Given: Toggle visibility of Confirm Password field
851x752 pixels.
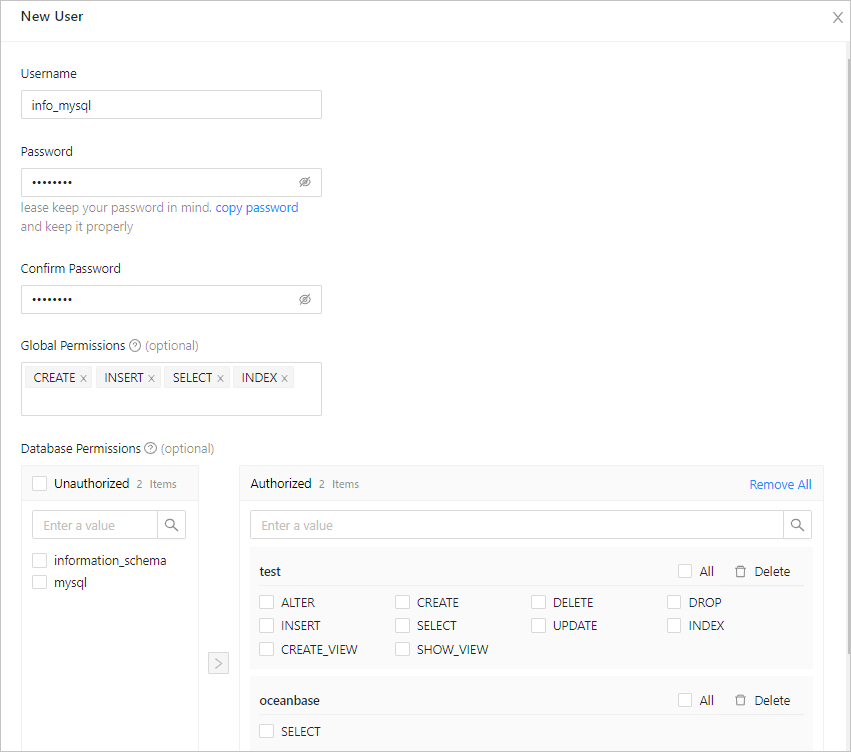Looking at the screenshot, I should coord(305,299).
